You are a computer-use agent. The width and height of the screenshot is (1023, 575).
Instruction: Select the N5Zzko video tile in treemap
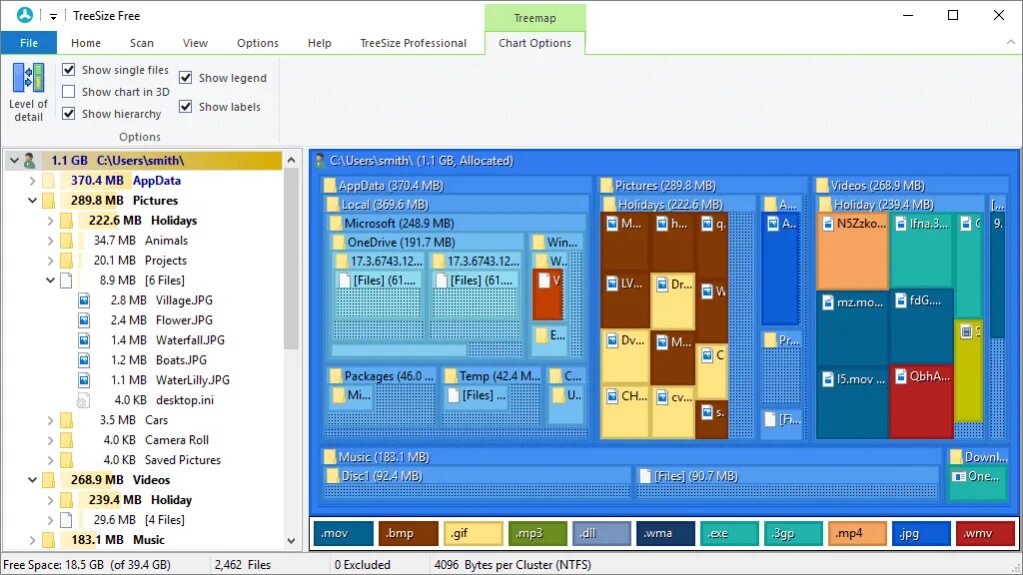[x=852, y=251]
